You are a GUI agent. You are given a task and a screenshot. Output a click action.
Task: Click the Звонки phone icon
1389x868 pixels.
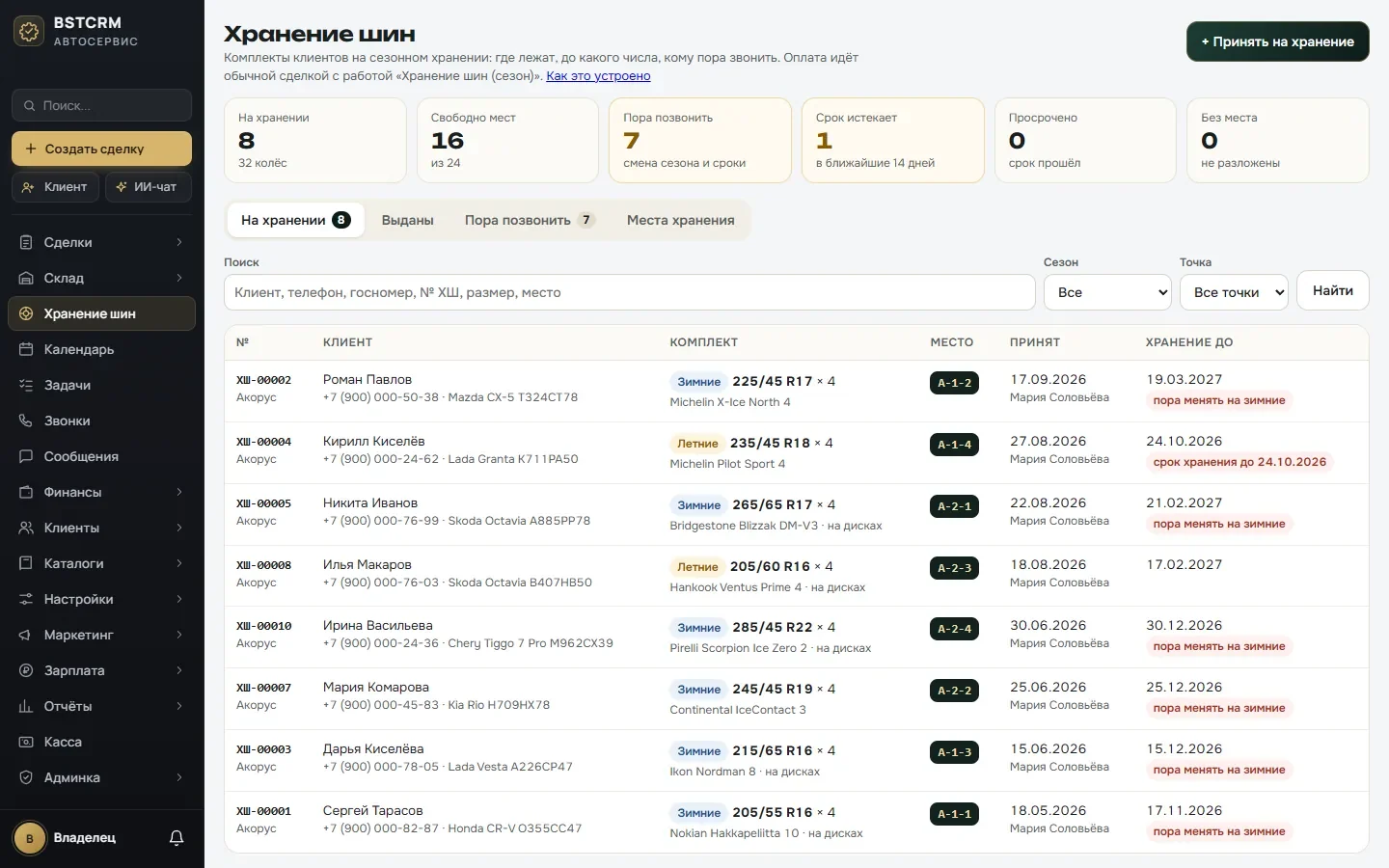coord(26,420)
